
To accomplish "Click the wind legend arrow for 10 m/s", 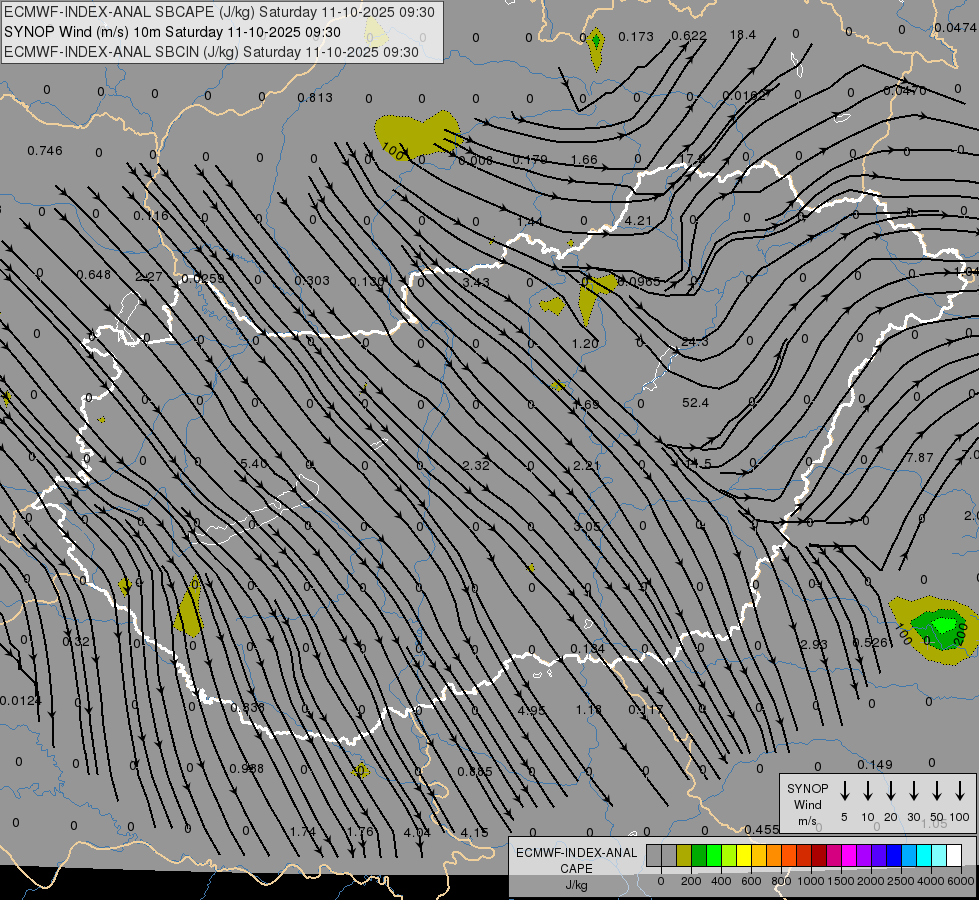I will [867, 791].
